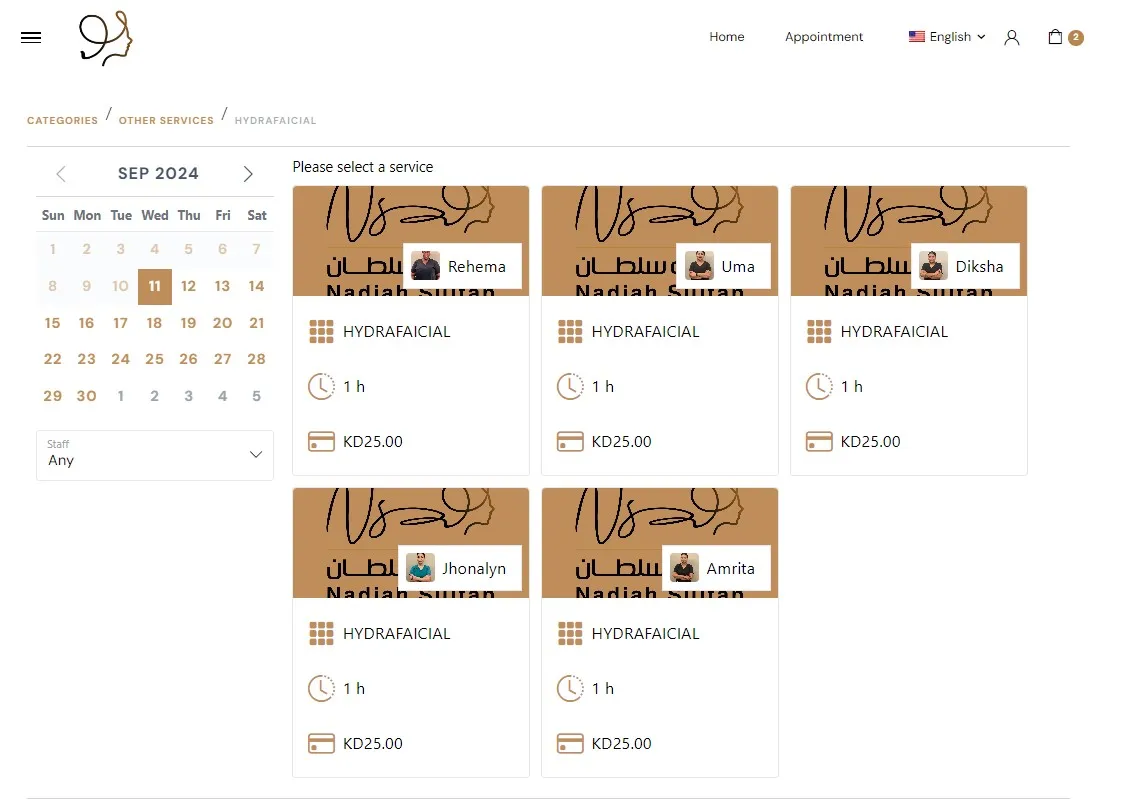Image resolution: width=1126 pixels, height=808 pixels.
Task: Click payment card icon on Diksha's card
Action: tap(819, 442)
